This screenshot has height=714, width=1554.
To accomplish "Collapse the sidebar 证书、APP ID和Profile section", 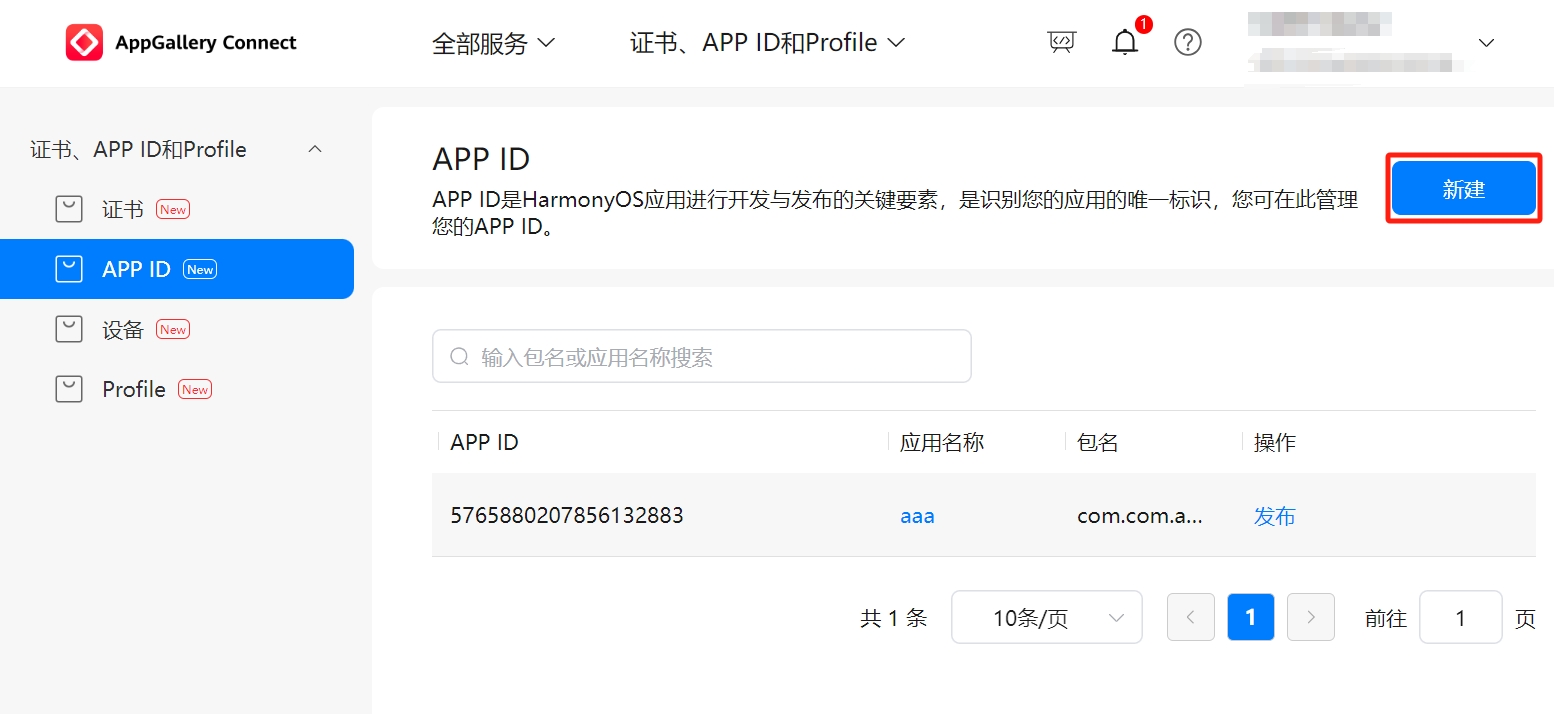I will 314,149.
